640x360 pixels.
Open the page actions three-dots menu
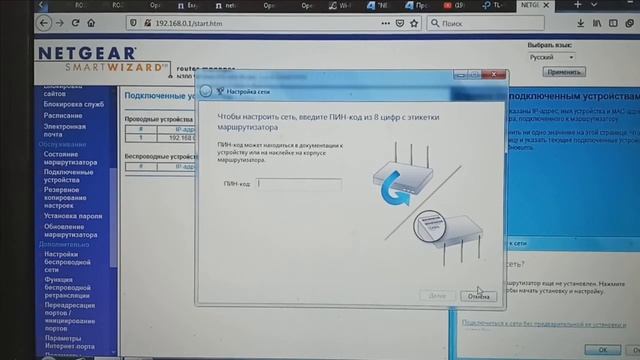point(385,23)
